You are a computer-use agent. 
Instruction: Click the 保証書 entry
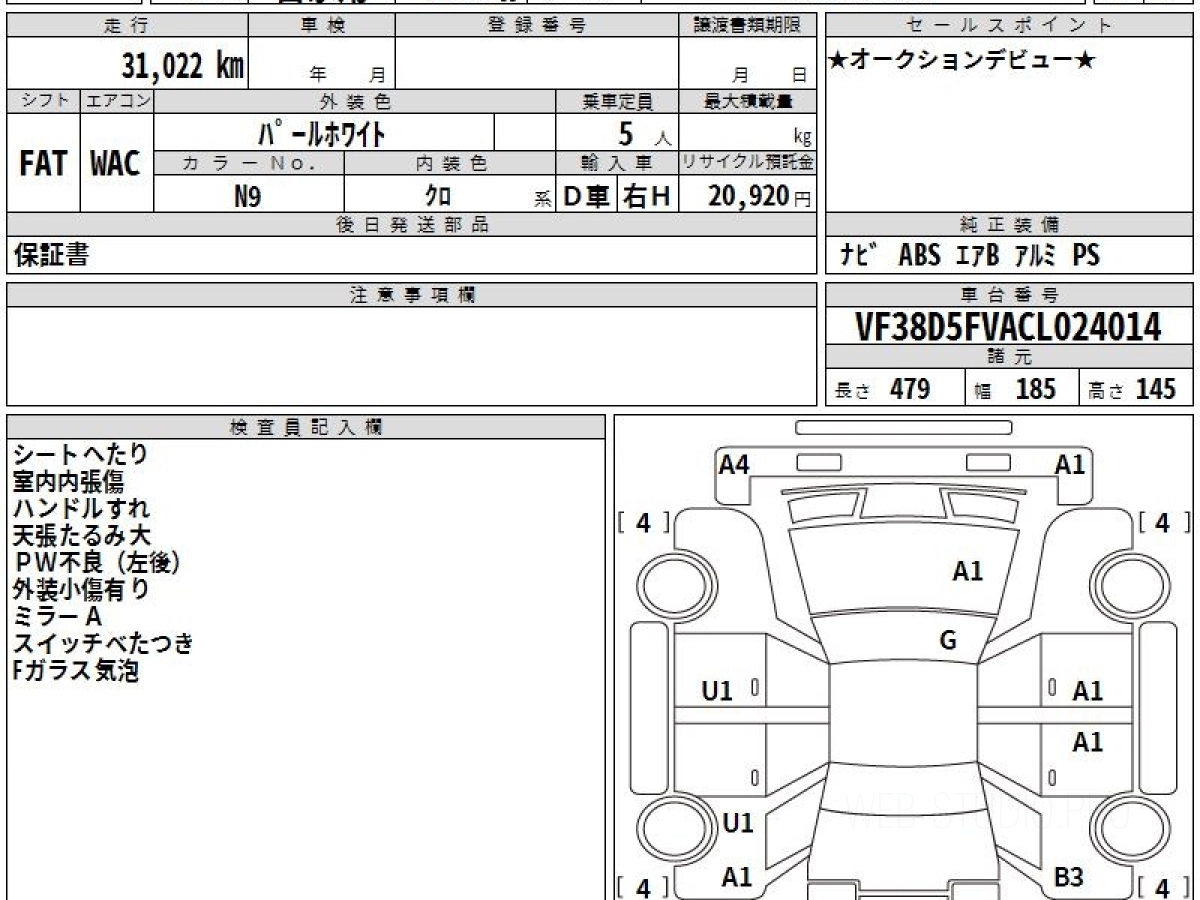[x=51, y=255]
